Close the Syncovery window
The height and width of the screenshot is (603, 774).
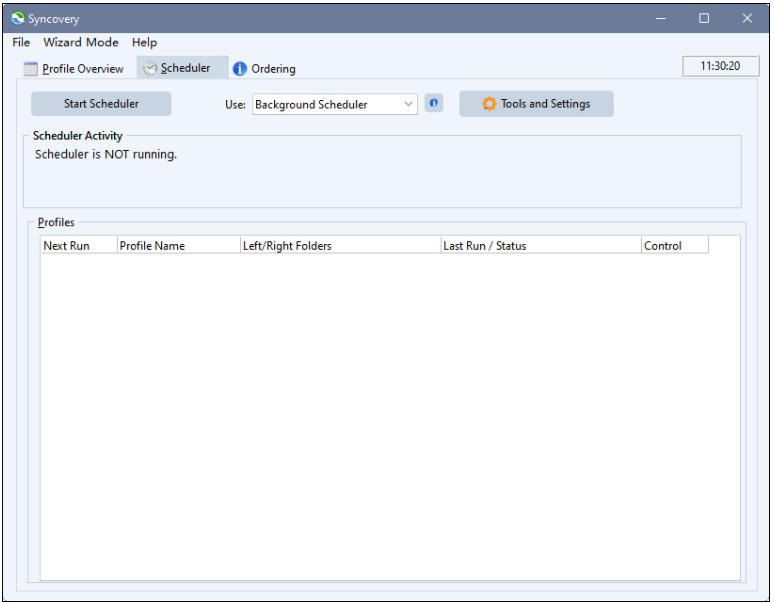pos(747,19)
